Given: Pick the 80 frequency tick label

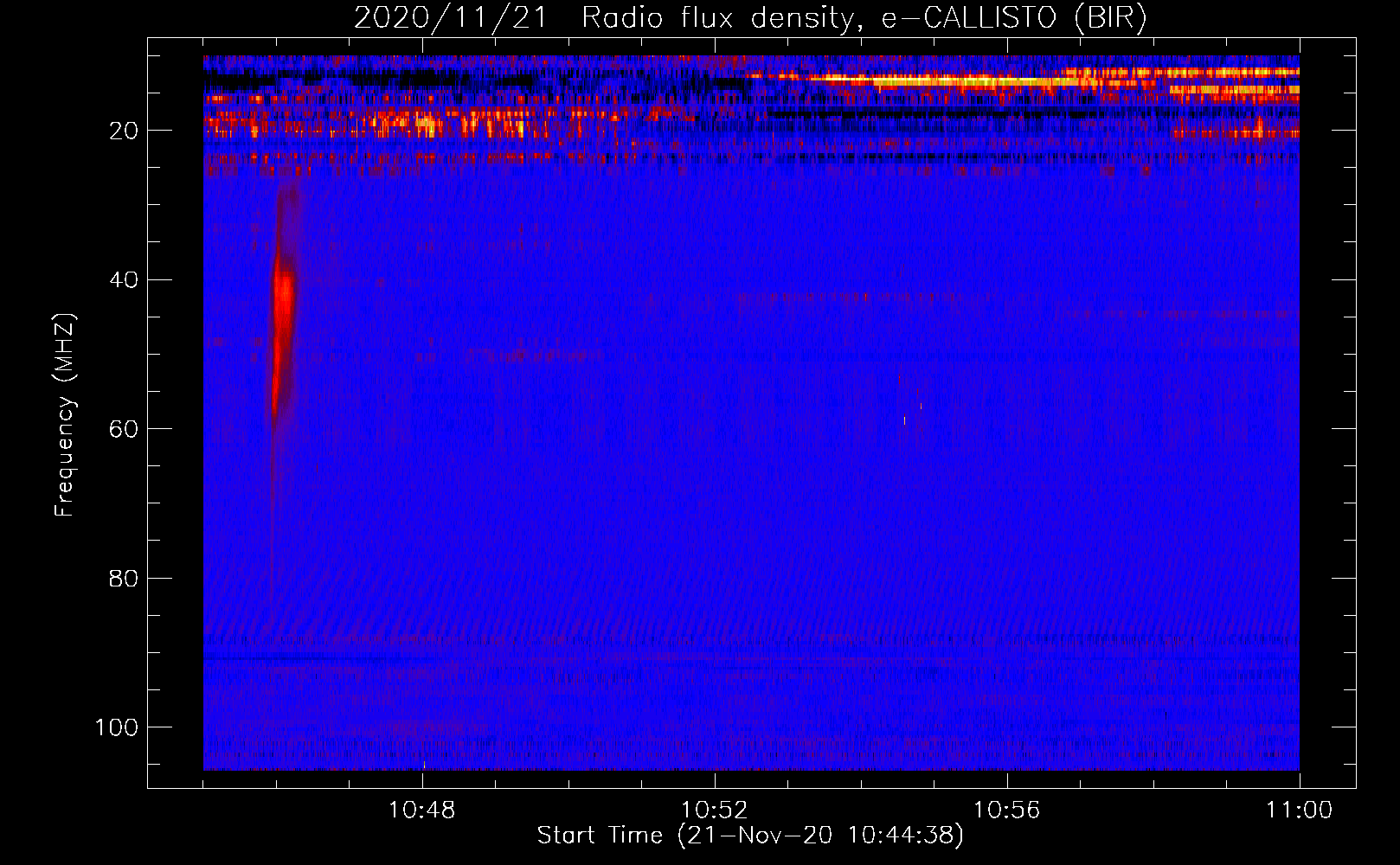Looking at the screenshot, I should (x=124, y=579).
